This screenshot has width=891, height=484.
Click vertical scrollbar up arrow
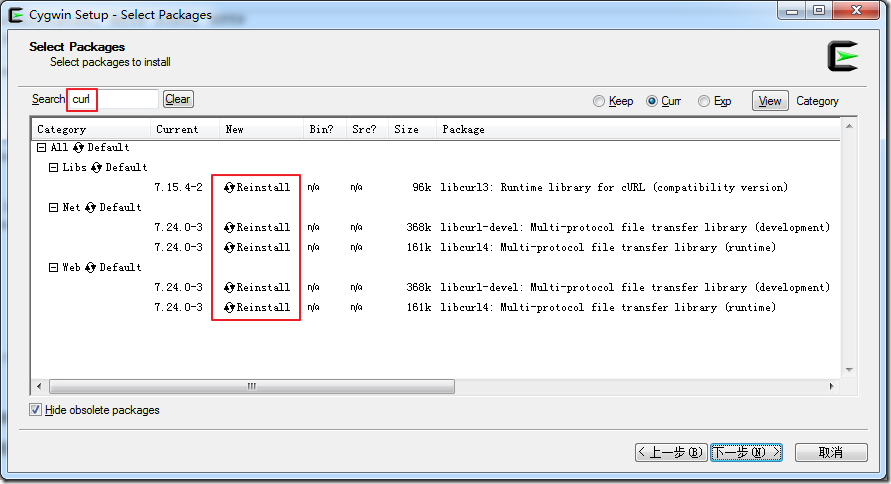849,126
